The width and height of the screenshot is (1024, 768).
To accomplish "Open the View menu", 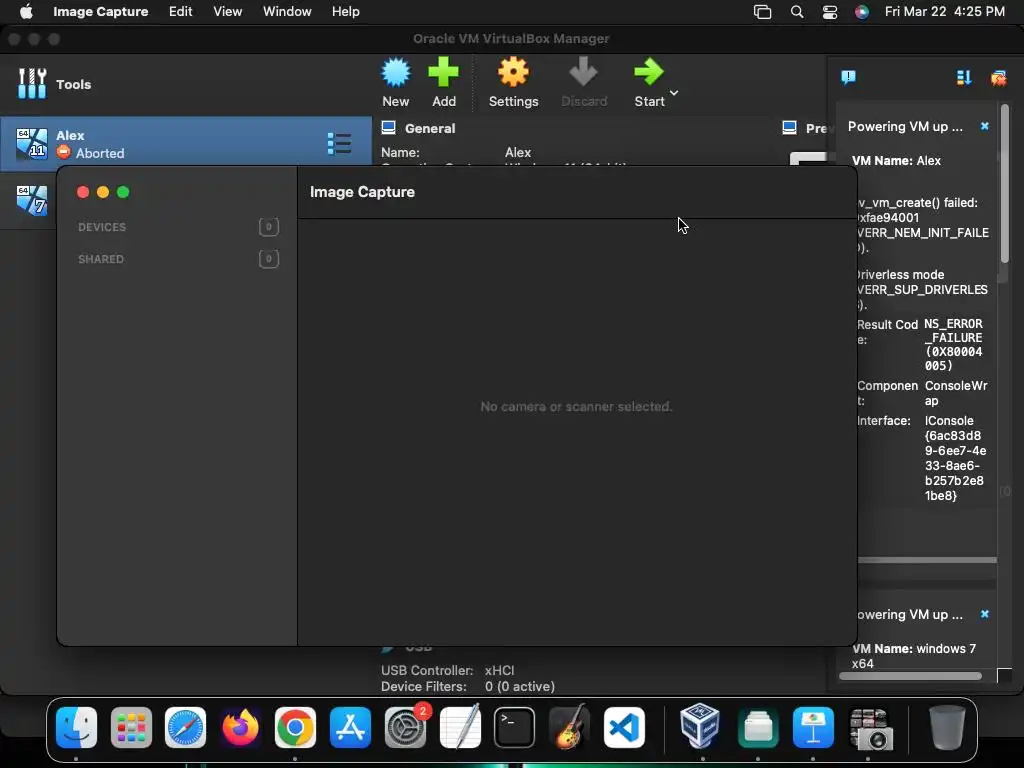I will [x=227, y=11].
